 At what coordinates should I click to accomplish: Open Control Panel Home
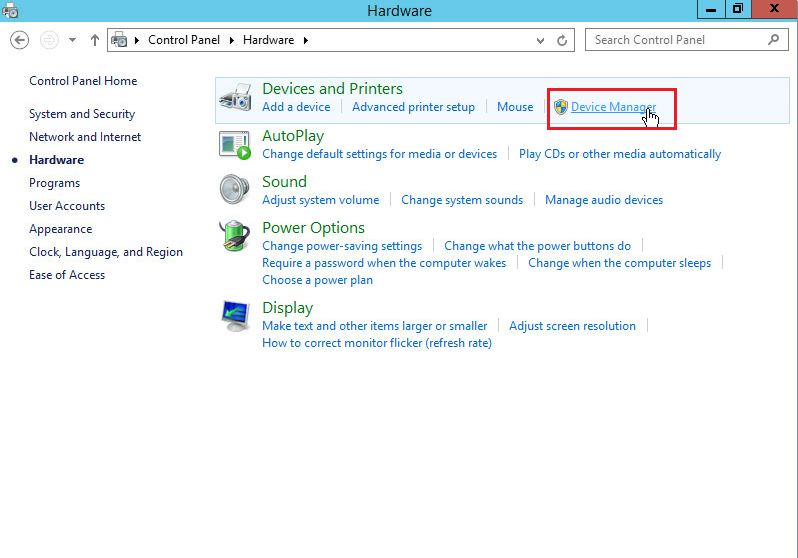tap(83, 81)
